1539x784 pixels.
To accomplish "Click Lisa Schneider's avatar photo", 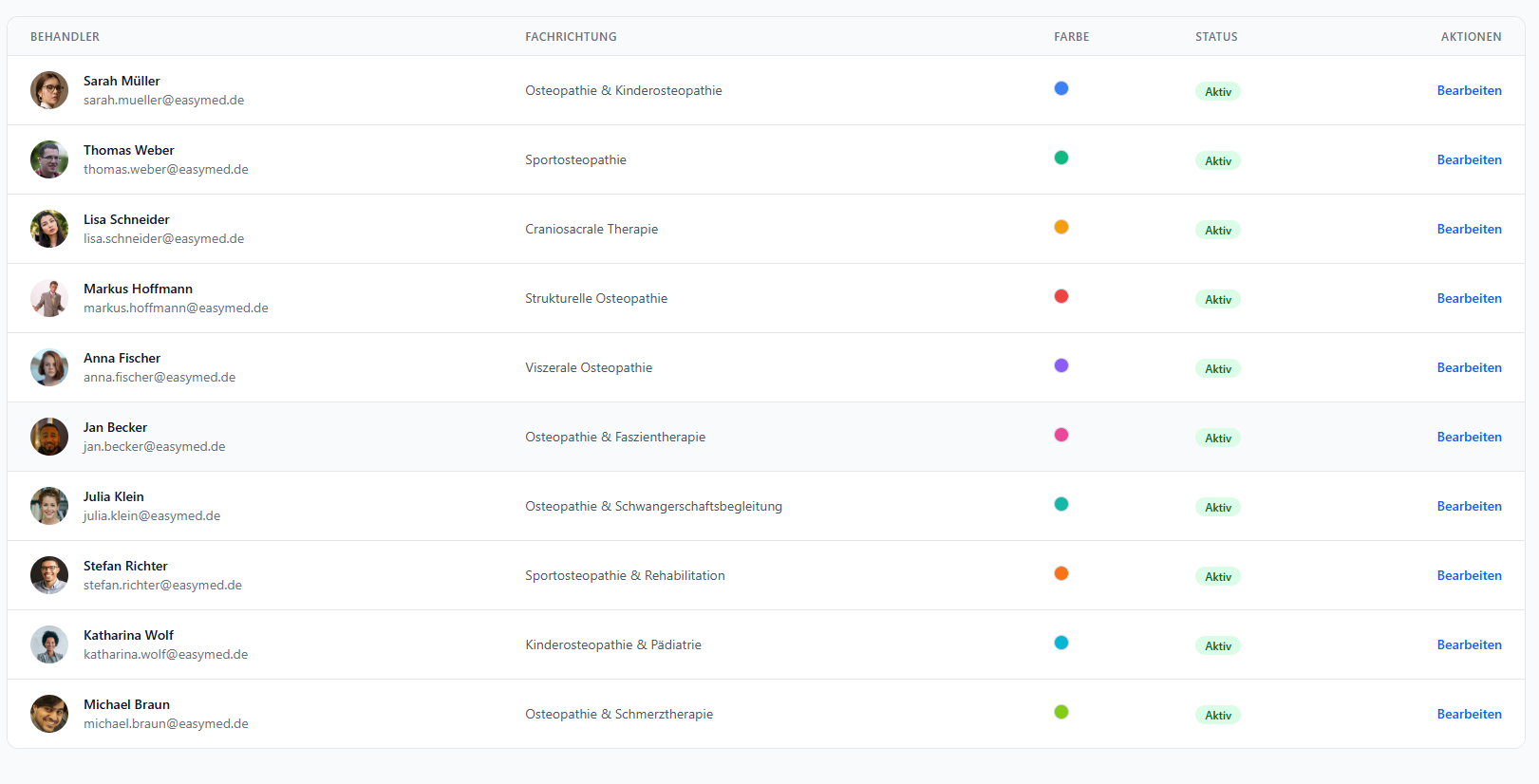I will 49,229.
